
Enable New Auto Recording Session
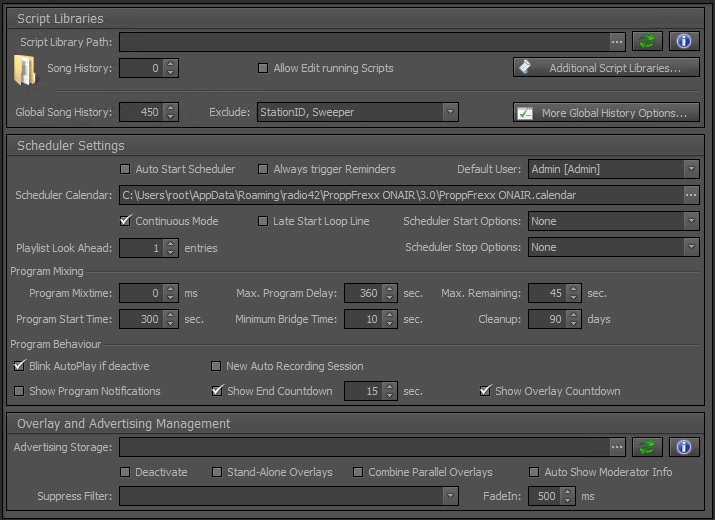click(216, 366)
